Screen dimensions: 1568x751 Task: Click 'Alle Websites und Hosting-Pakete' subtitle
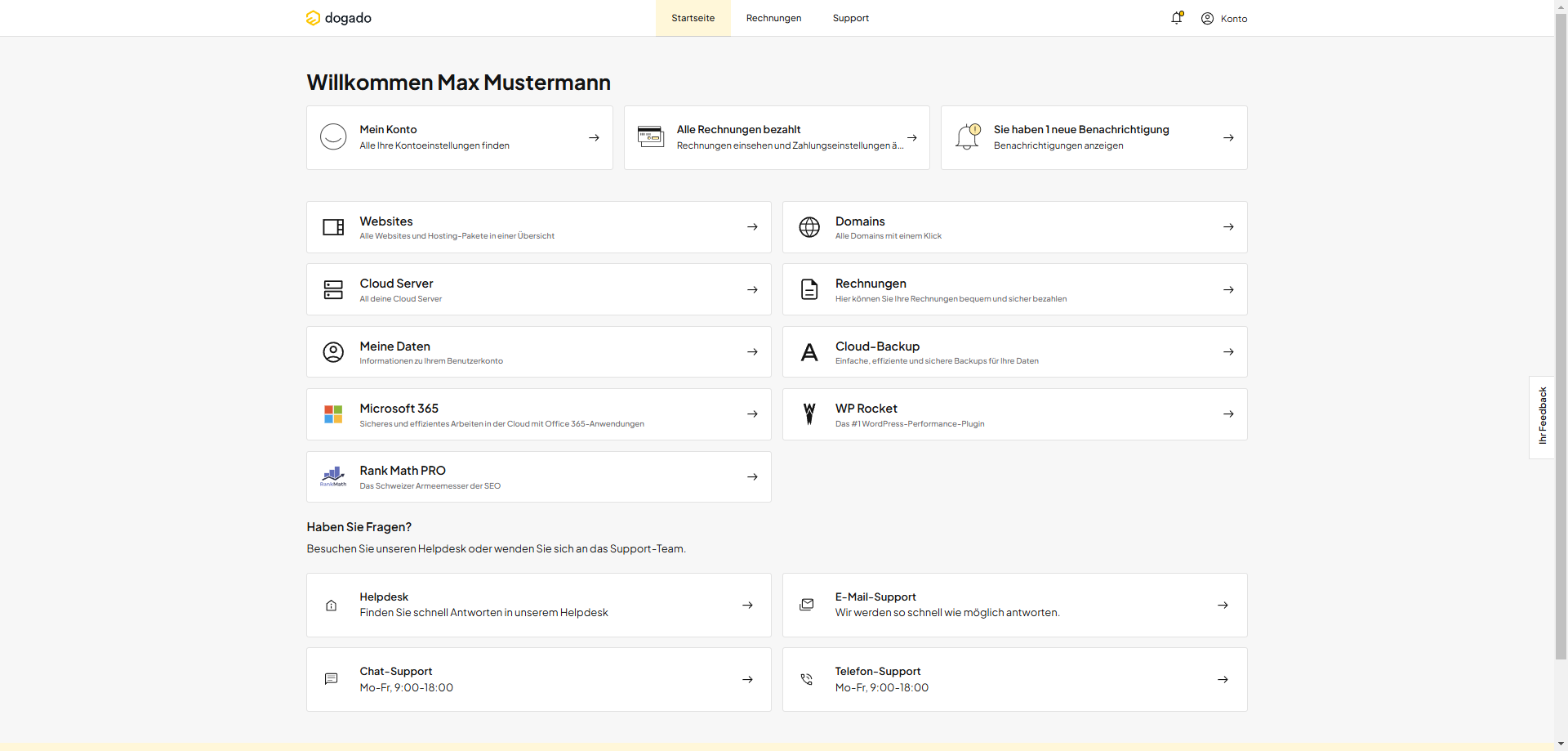click(x=457, y=236)
